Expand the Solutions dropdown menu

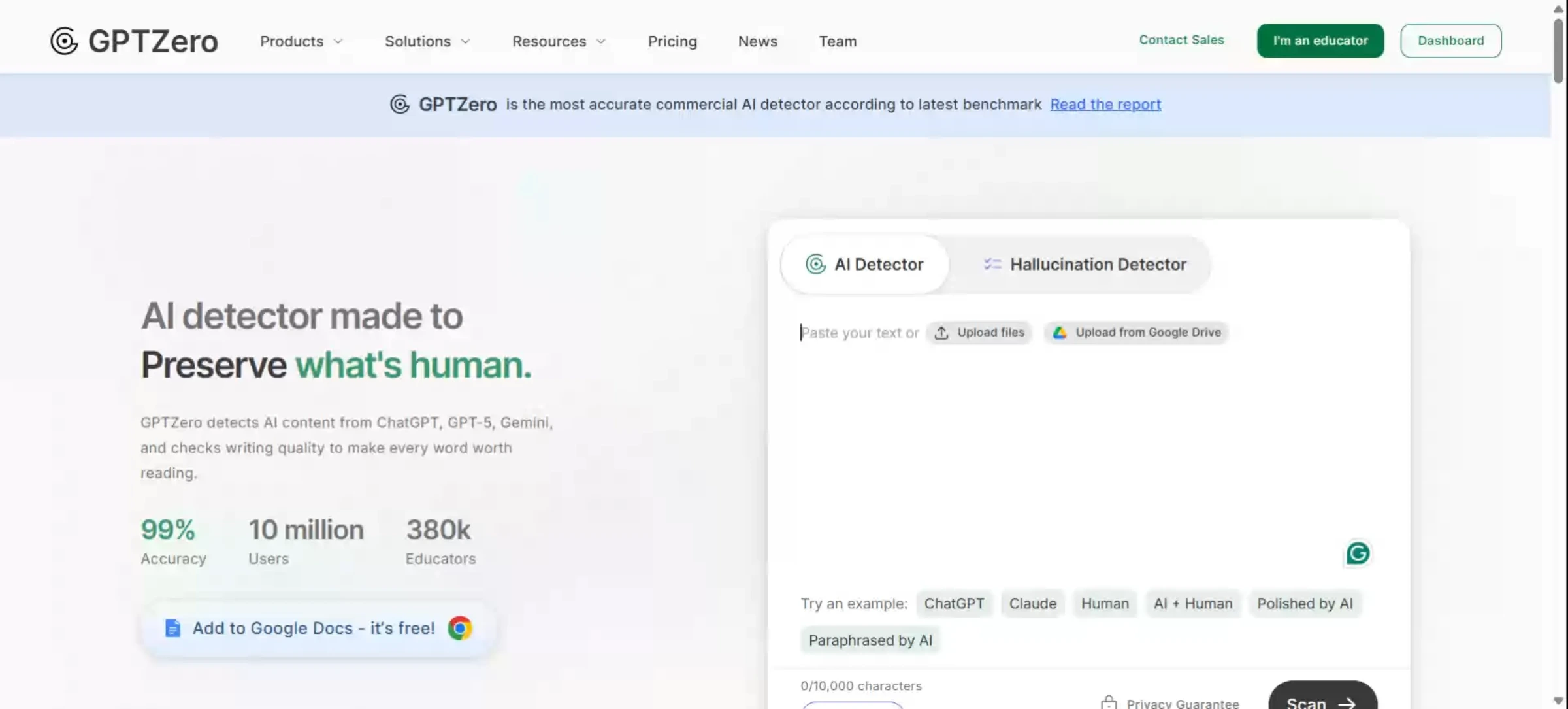[427, 41]
